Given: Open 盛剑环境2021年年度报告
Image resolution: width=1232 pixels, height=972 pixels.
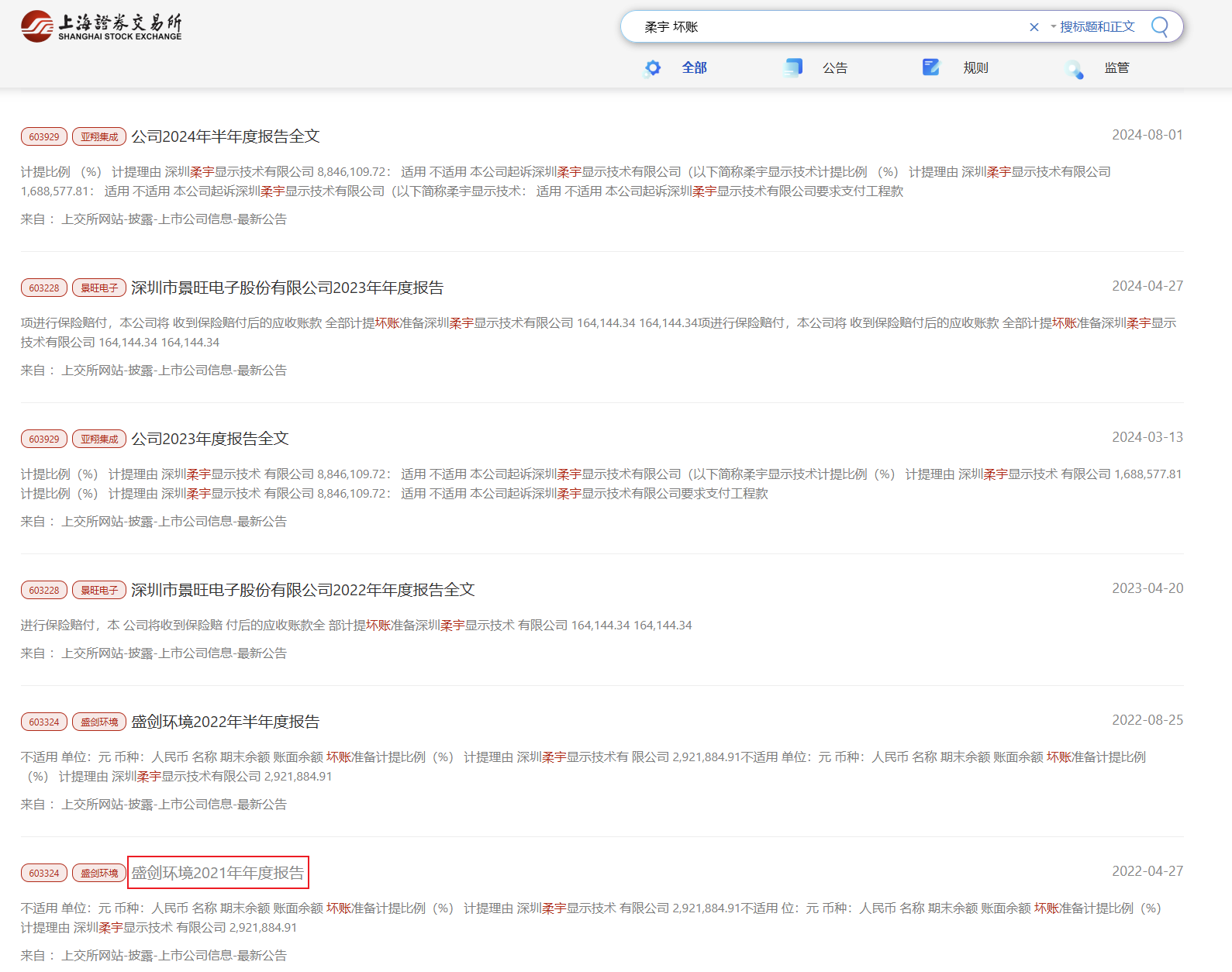Looking at the screenshot, I should (x=218, y=873).
